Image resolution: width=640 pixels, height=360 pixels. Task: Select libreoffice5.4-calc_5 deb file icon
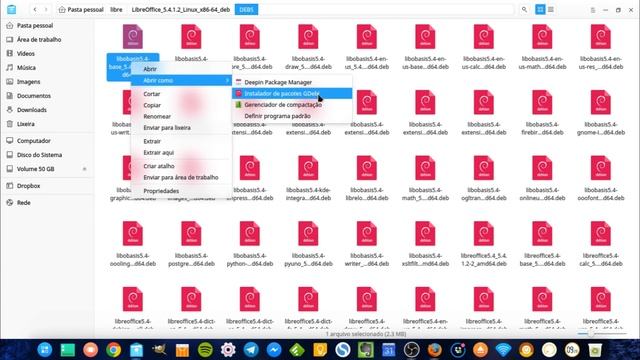(600, 234)
